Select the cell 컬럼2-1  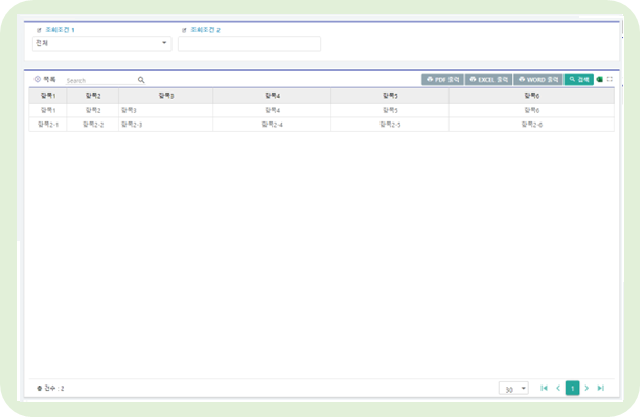click(x=48, y=124)
